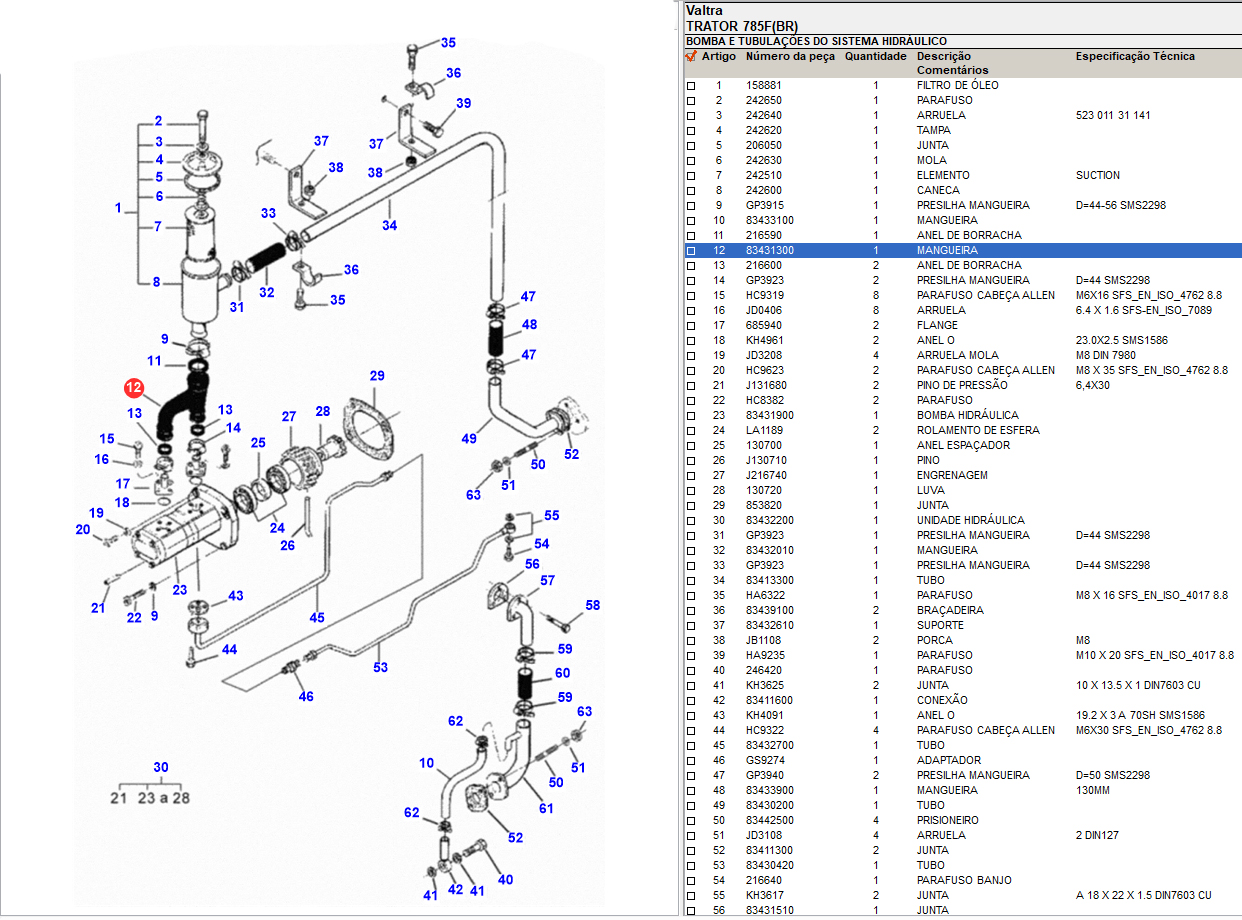Click callout 29 gasket label in diagram
The width and height of the screenshot is (1242, 920).
click(x=376, y=376)
